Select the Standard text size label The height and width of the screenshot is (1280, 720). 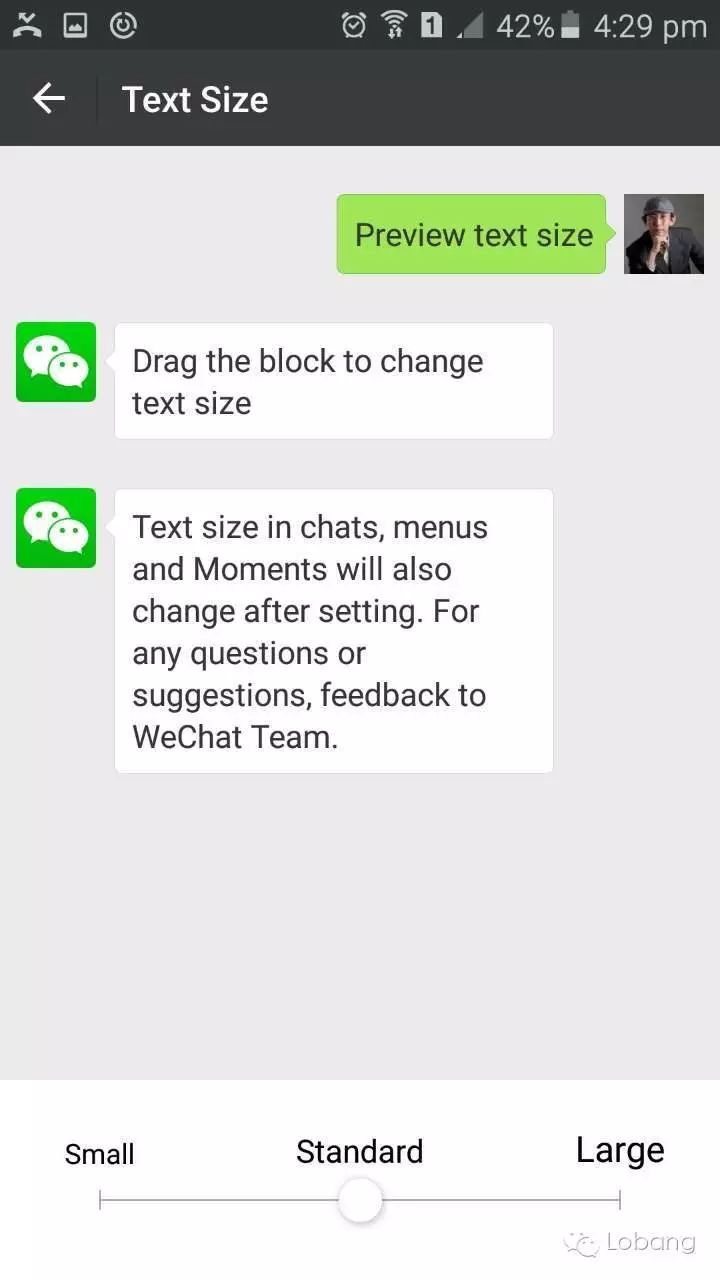tap(360, 1151)
